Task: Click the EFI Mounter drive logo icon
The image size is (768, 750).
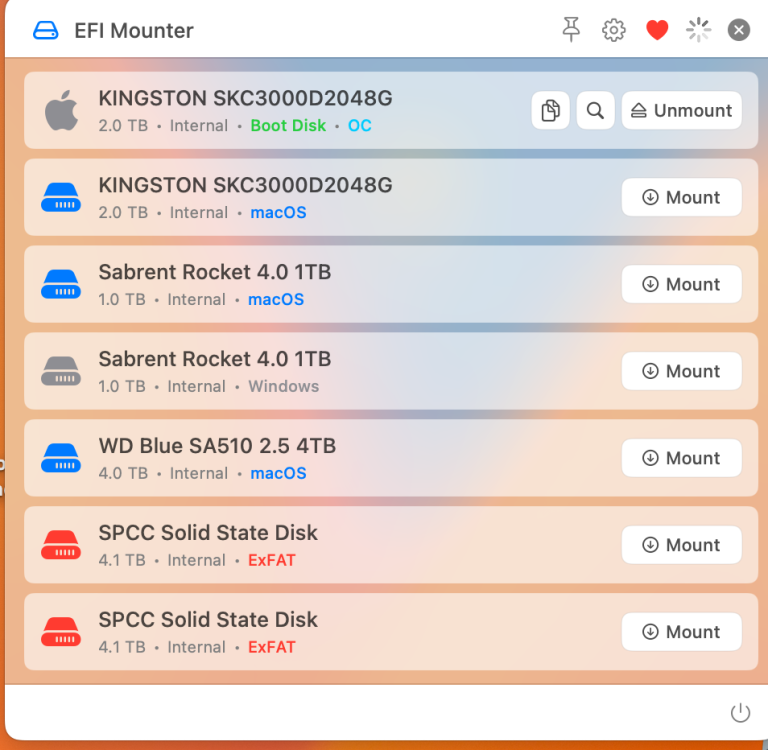Action: 46,30
